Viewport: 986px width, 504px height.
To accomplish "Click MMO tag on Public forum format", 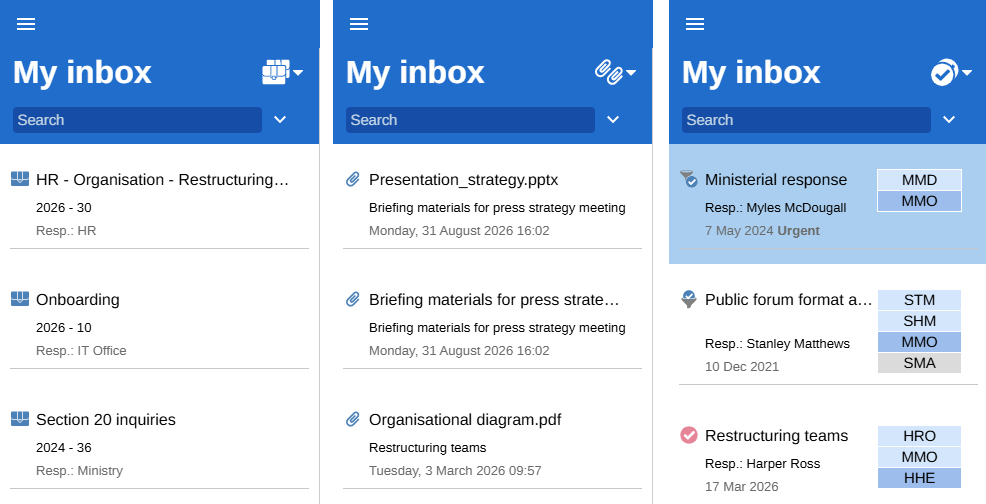I will click(919, 342).
